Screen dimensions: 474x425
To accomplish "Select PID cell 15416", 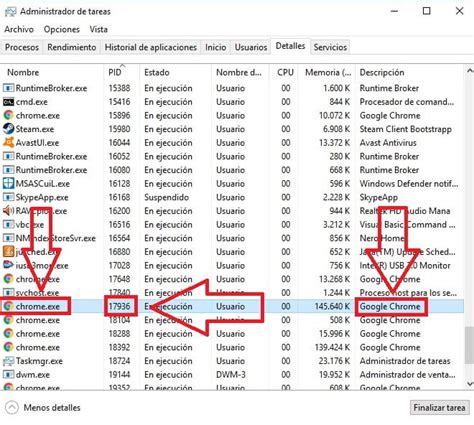I will tap(119, 102).
